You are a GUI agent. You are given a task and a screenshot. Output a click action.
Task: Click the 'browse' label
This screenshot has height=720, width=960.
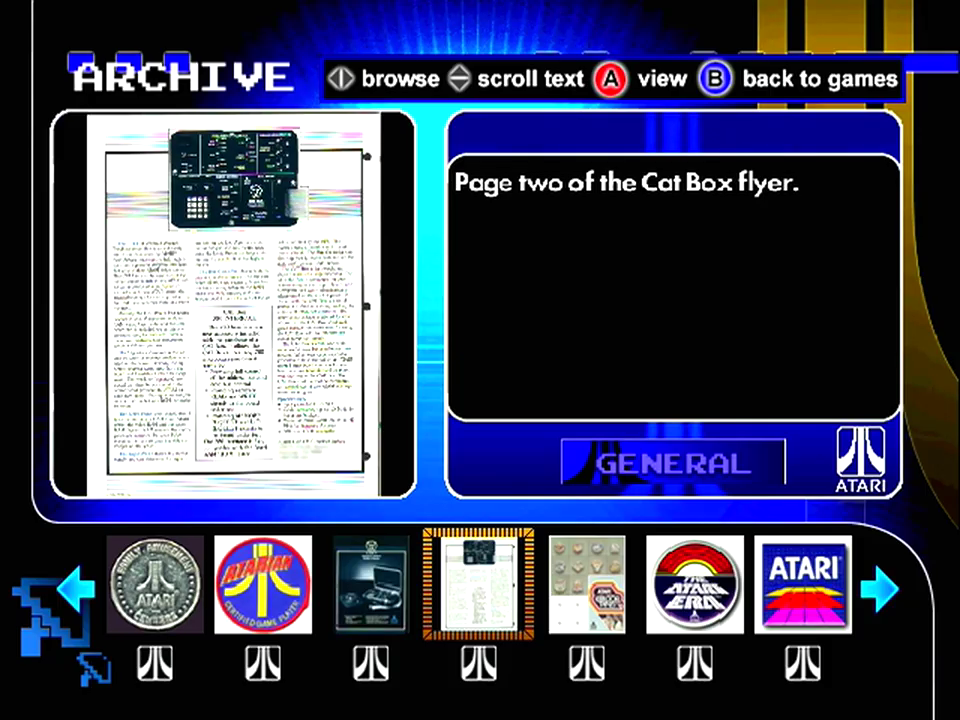[x=400, y=79]
